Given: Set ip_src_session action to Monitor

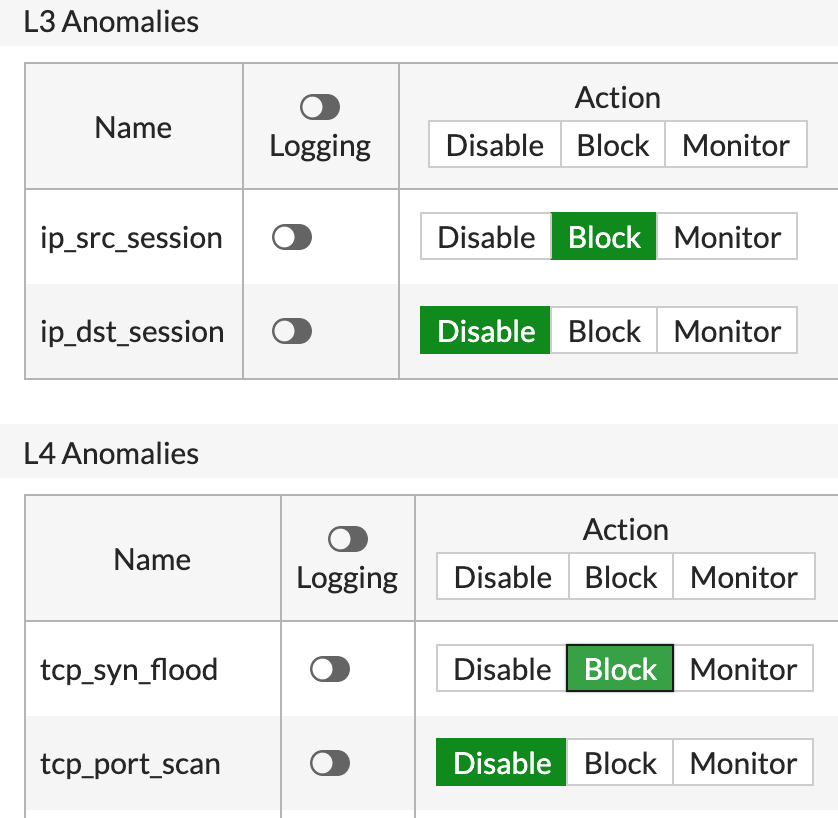Looking at the screenshot, I should point(727,238).
